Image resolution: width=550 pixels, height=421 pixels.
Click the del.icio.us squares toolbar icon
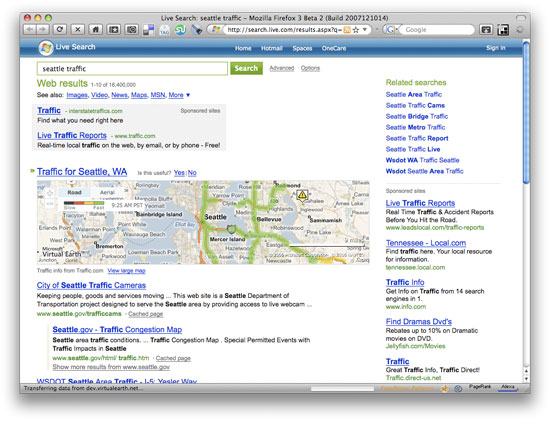tap(148, 30)
